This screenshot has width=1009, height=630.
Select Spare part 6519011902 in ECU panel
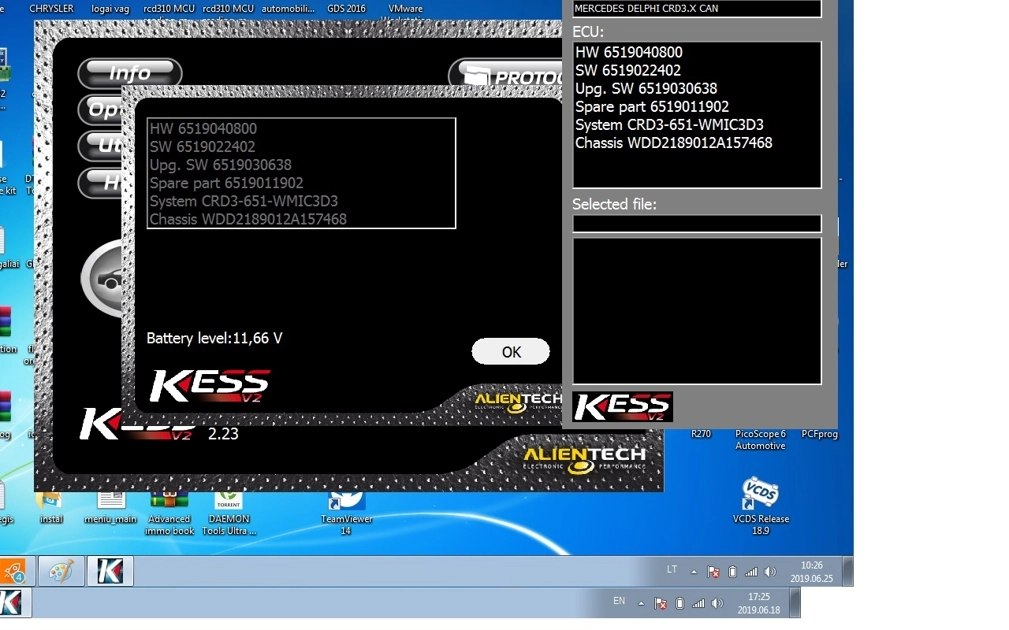652,107
